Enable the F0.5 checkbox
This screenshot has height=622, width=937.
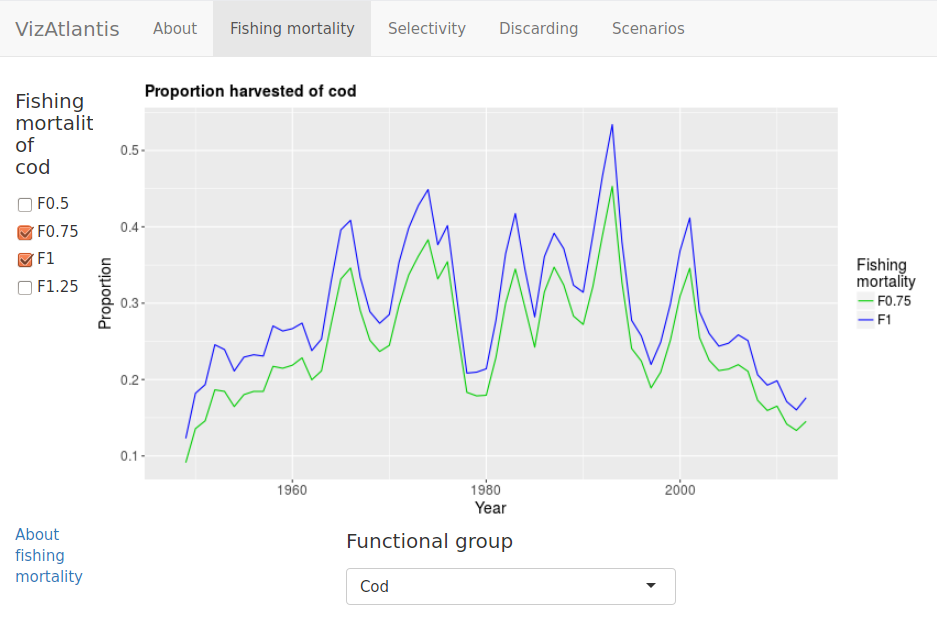tap(25, 204)
